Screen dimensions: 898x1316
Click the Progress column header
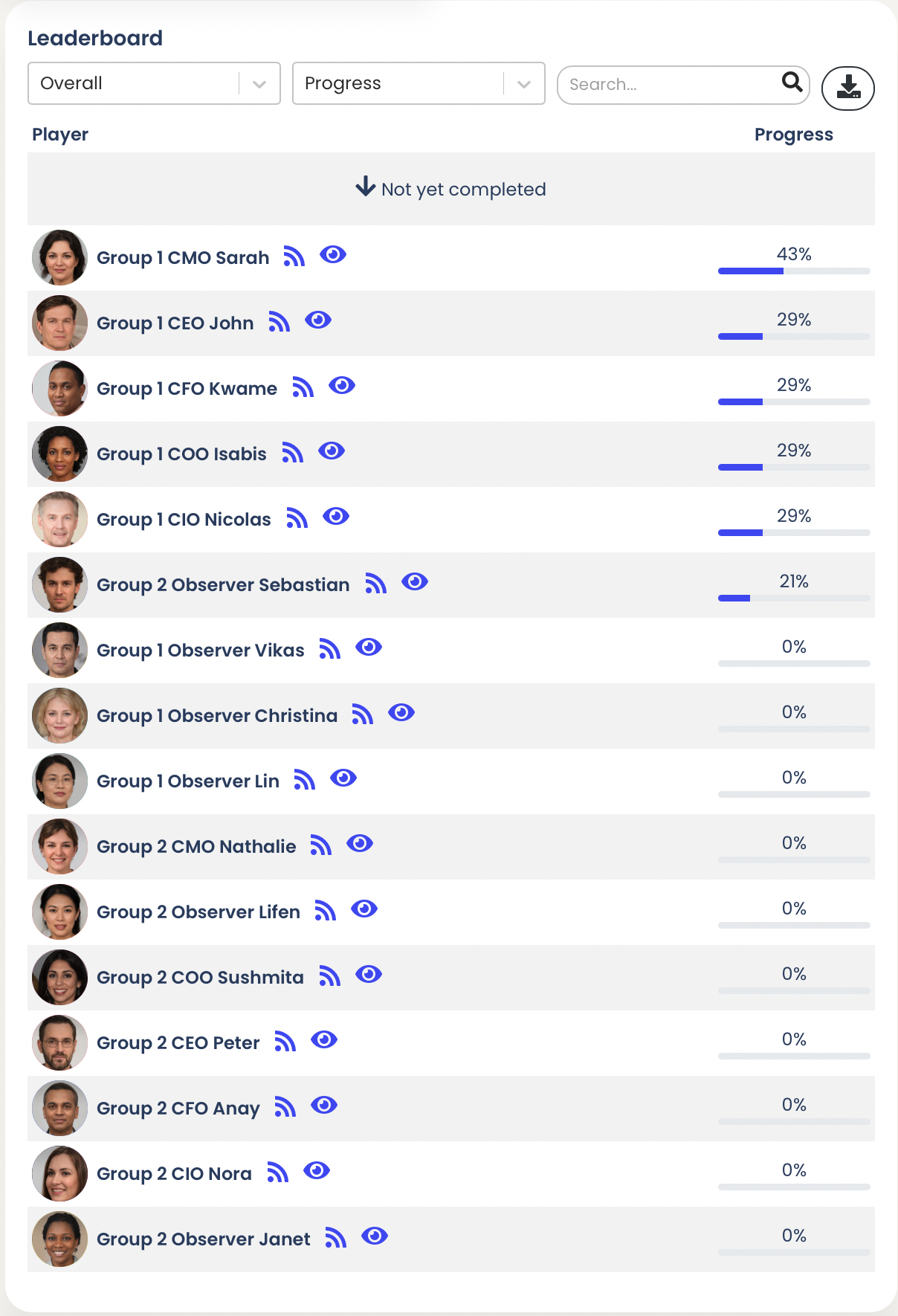[x=793, y=135]
